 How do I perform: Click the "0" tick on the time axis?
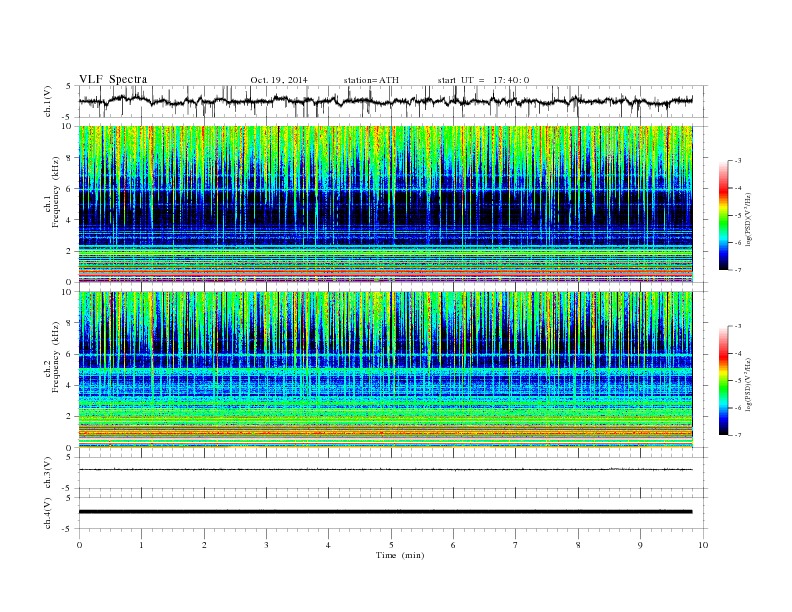pos(79,545)
